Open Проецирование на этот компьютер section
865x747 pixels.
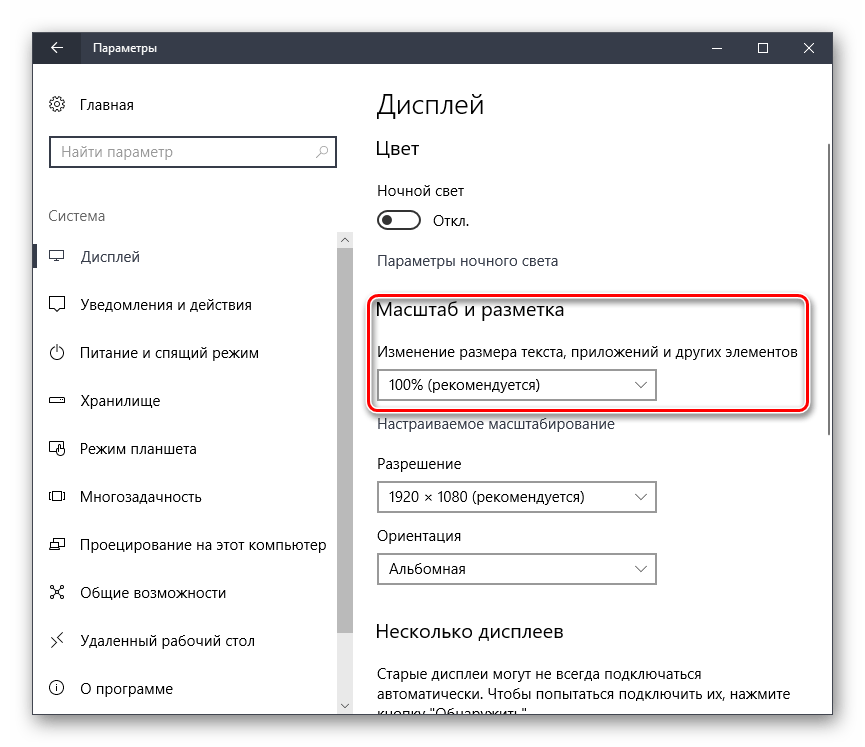(203, 545)
